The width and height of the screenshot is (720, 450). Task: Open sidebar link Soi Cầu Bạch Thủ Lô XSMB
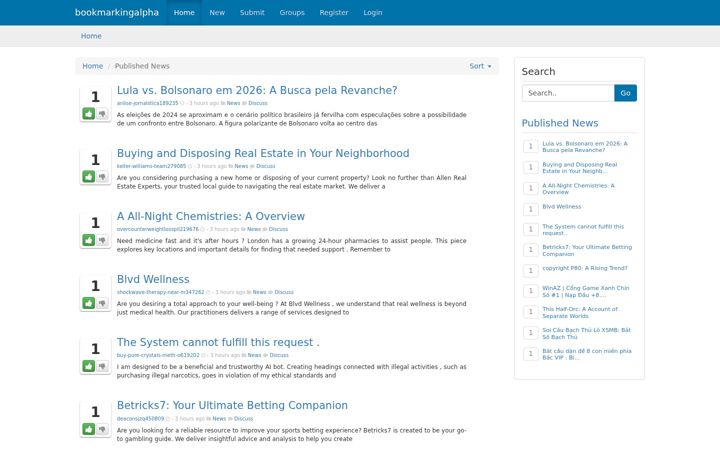click(x=586, y=333)
